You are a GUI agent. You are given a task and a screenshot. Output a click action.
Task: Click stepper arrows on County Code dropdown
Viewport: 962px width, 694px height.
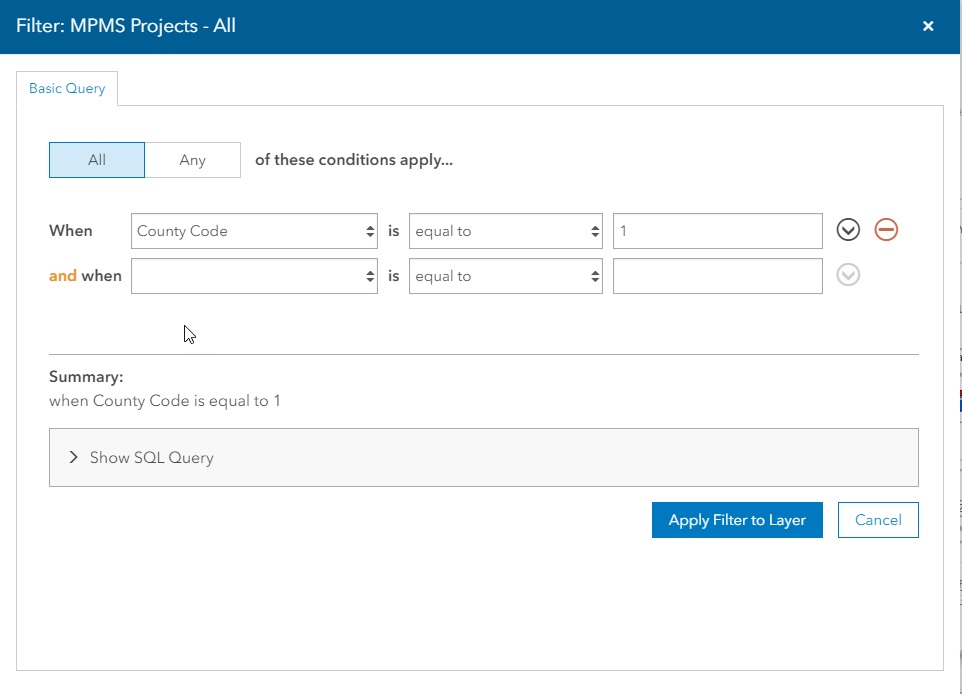pos(370,231)
